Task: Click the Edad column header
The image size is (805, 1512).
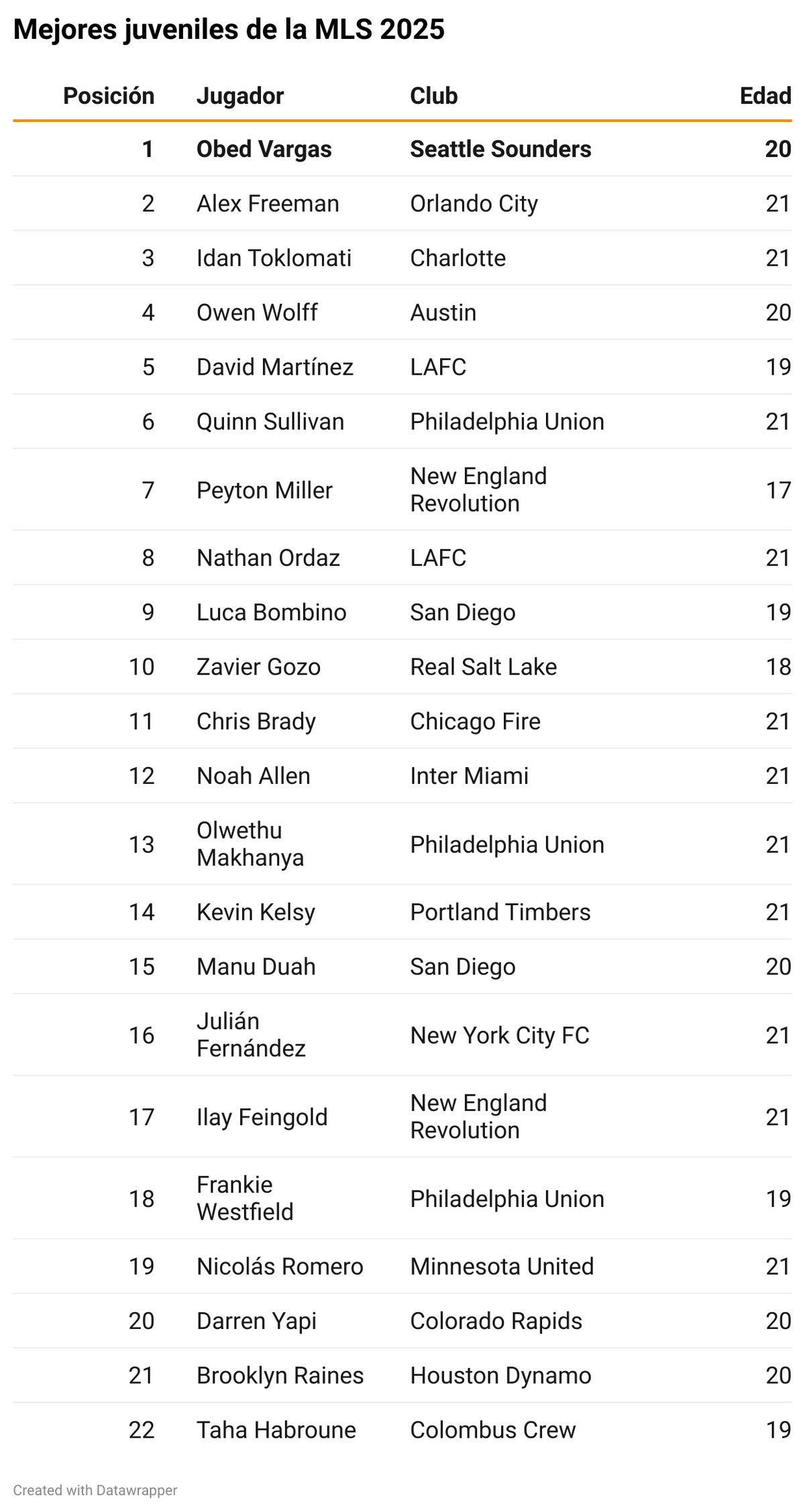Action: click(765, 96)
